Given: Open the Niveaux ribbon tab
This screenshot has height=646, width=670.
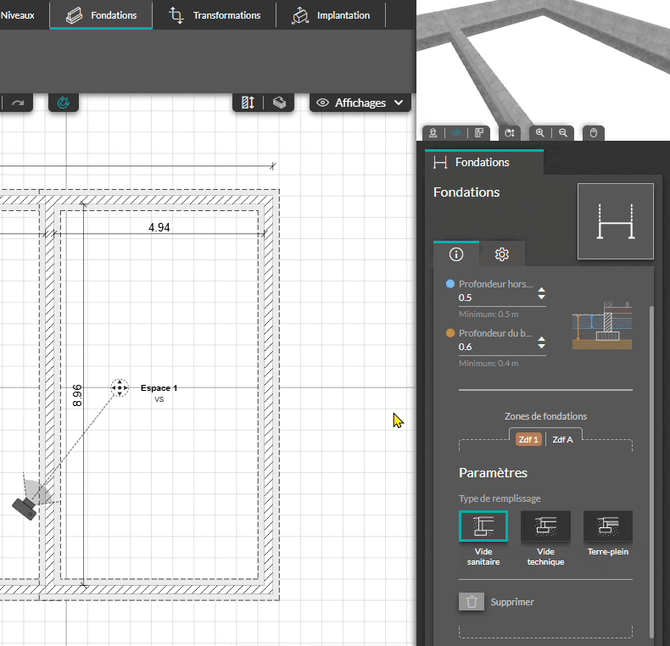Looking at the screenshot, I should [x=18, y=15].
